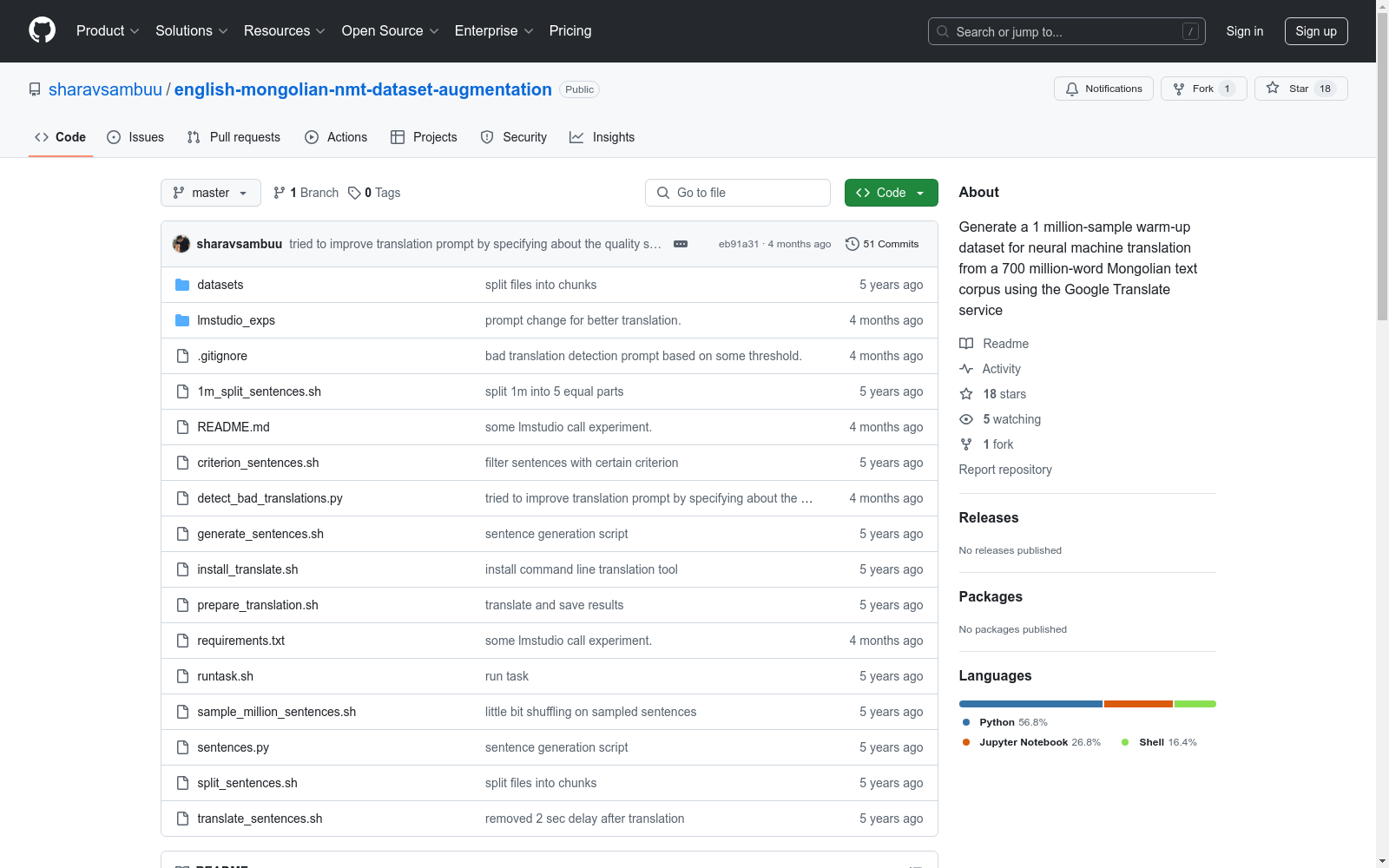Open the Solutions dropdown menu
The image size is (1389, 868).
[192, 31]
